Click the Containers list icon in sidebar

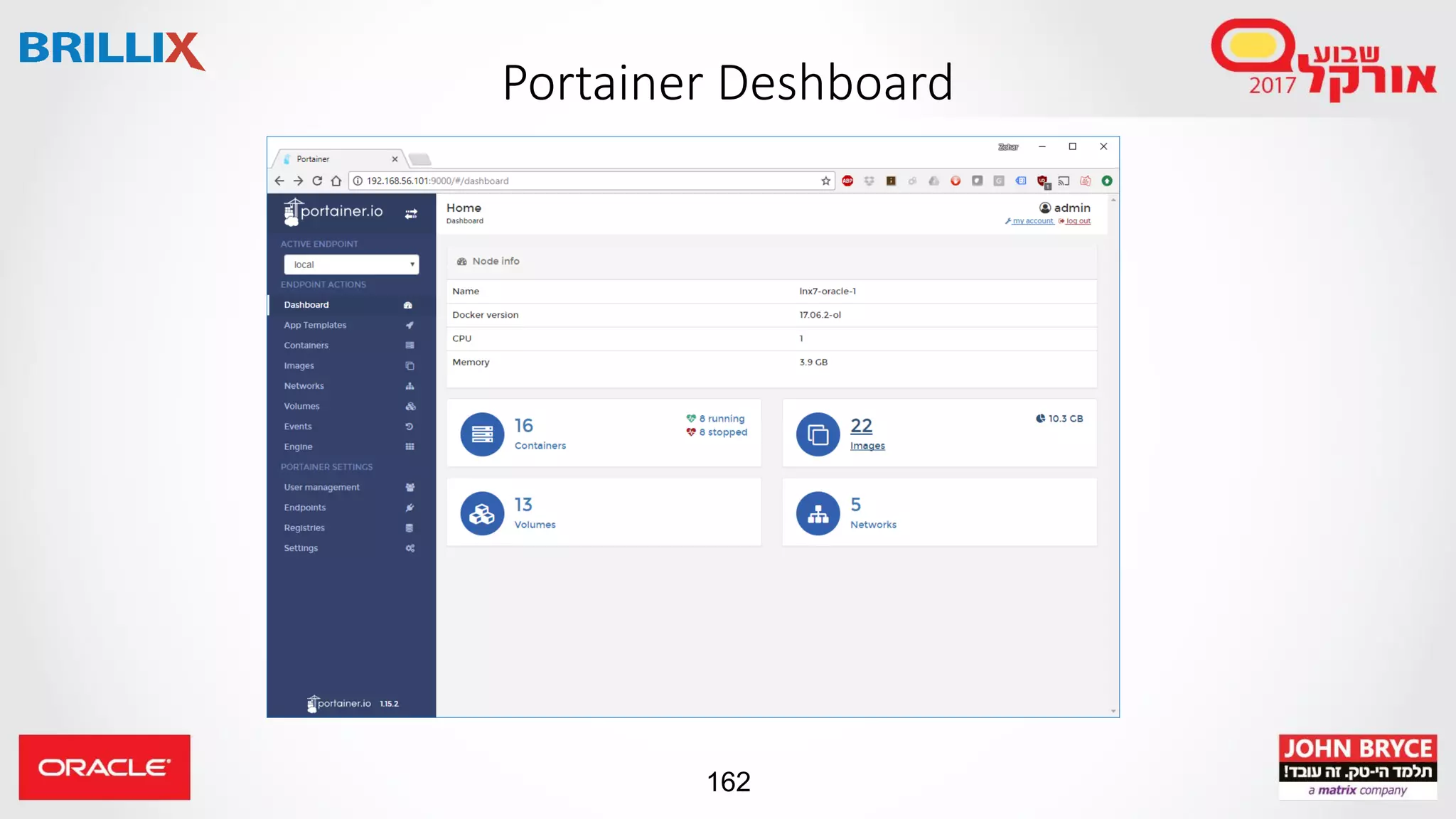[409, 346]
